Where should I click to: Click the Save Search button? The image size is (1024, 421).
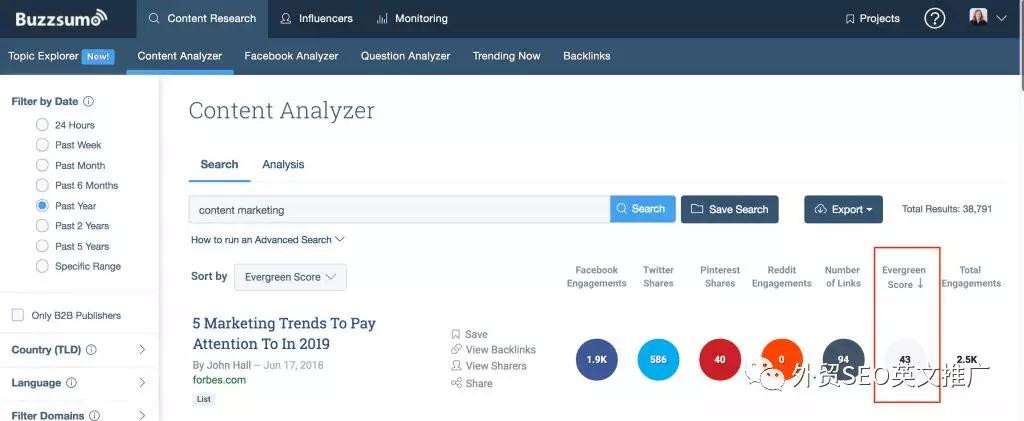pyautogui.click(x=729, y=210)
